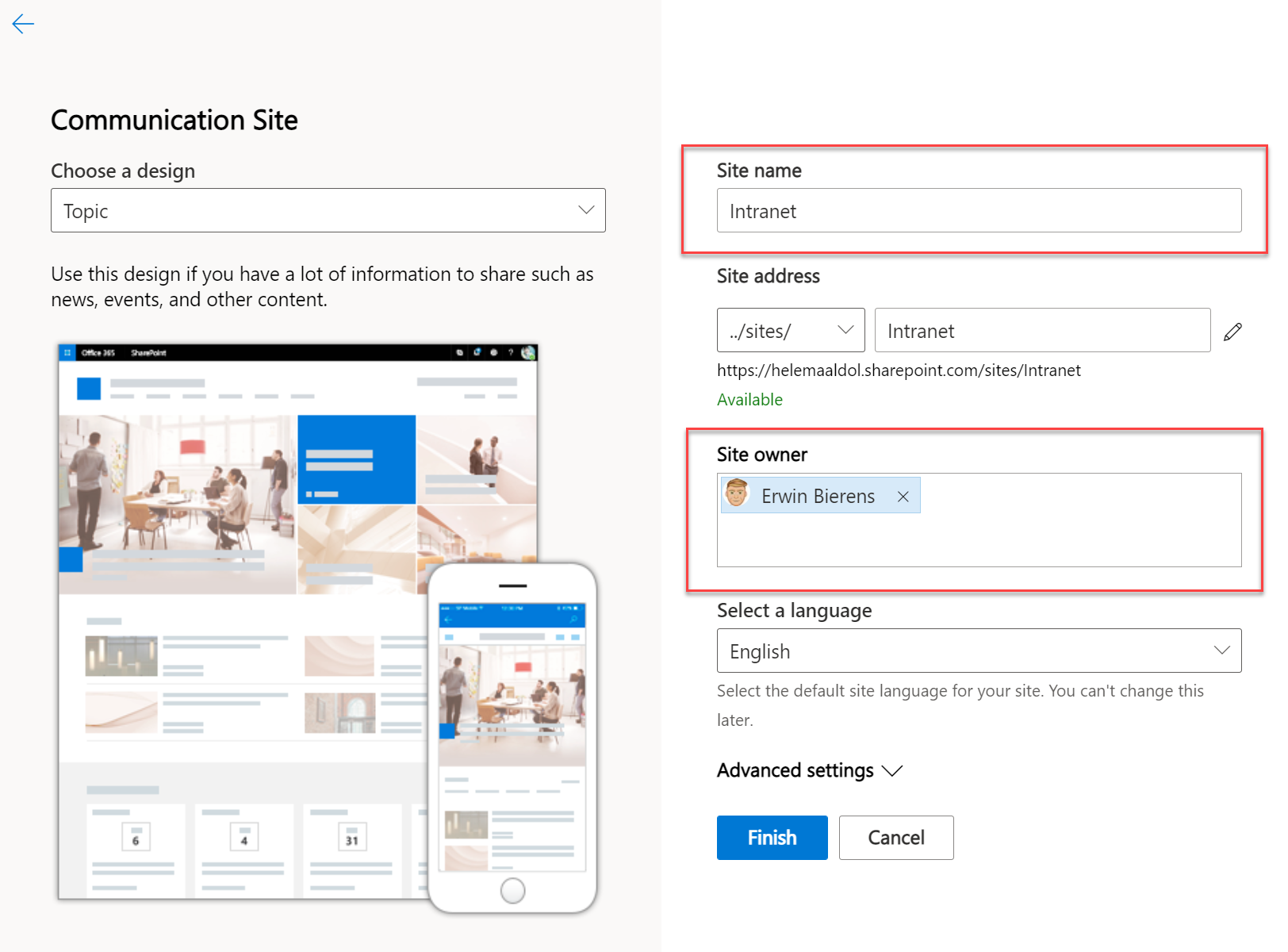Click the phone home button in preview
This screenshot has height=952, width=1288.
point(512,890)
